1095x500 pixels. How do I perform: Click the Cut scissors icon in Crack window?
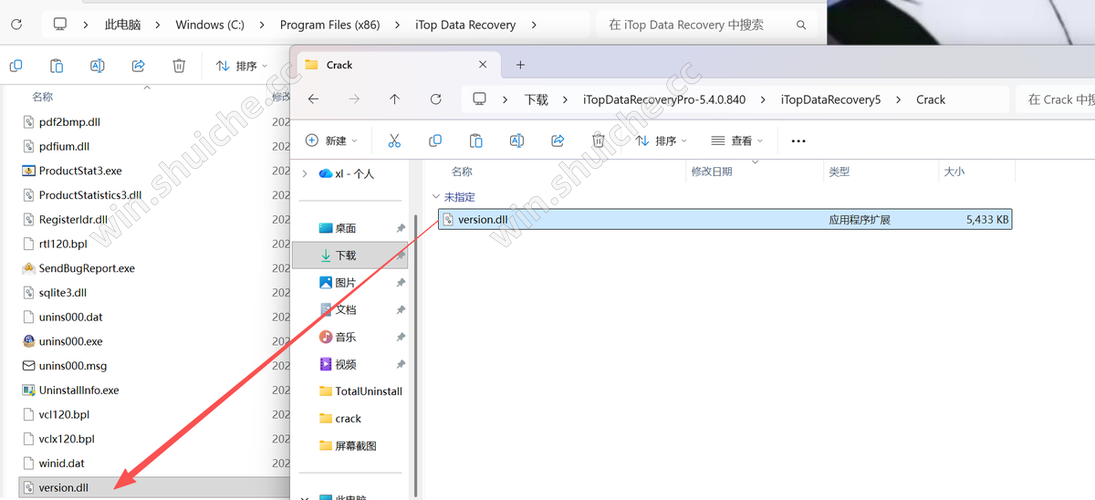(394, 141)
